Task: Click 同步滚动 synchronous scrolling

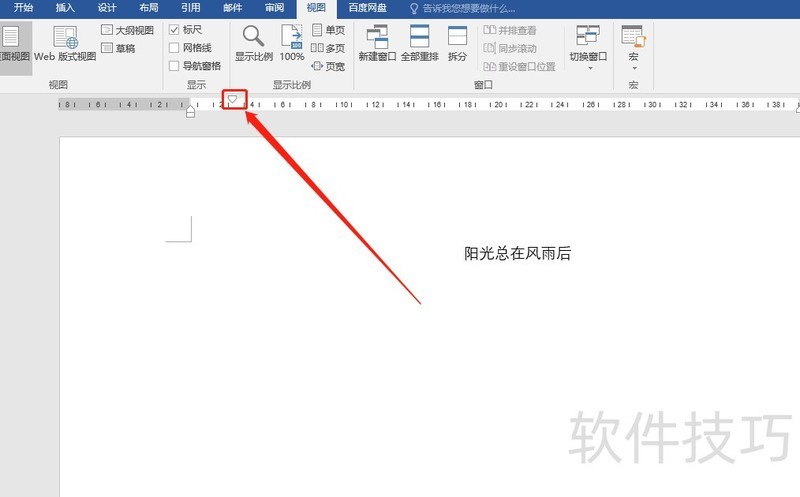Action: (510, 48)
